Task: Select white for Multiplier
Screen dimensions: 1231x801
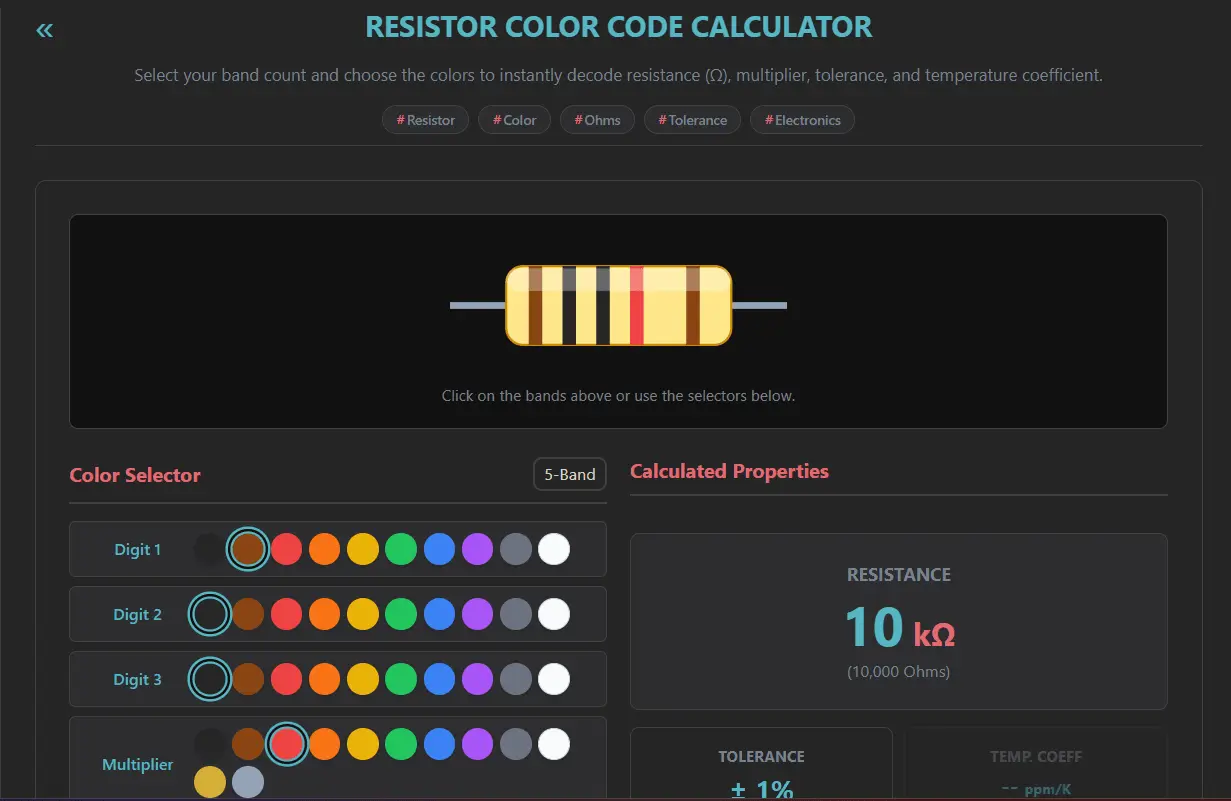Action: coord(554,744)
